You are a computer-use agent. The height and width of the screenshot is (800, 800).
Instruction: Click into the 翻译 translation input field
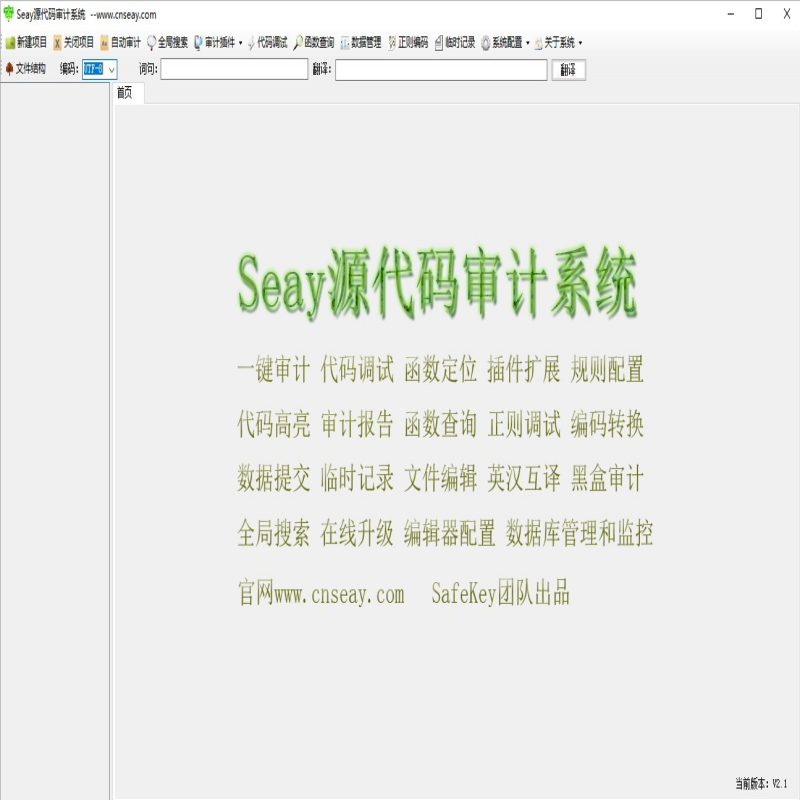pos(441,69)
